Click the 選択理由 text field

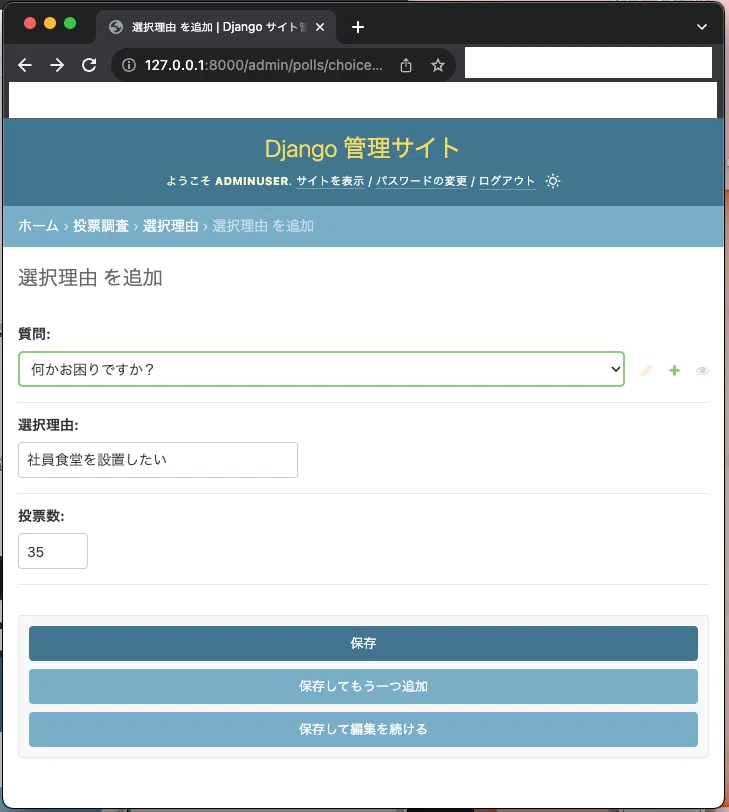point(158,460)
